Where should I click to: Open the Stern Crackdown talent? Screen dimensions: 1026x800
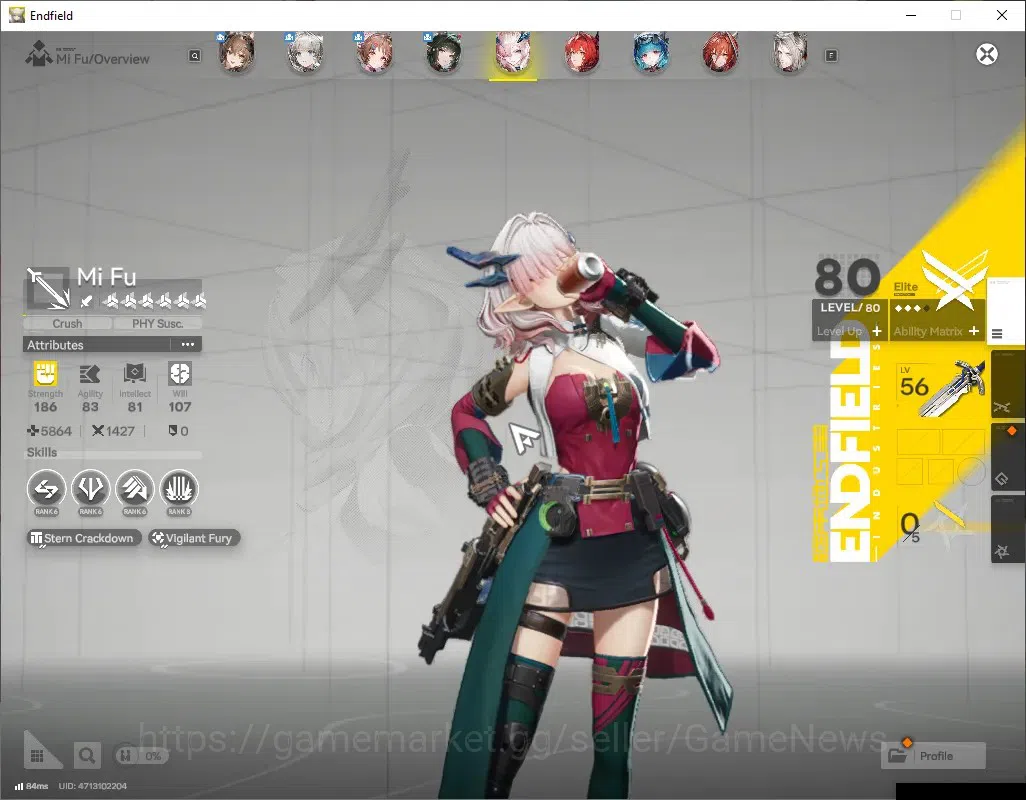pos(83,538)
